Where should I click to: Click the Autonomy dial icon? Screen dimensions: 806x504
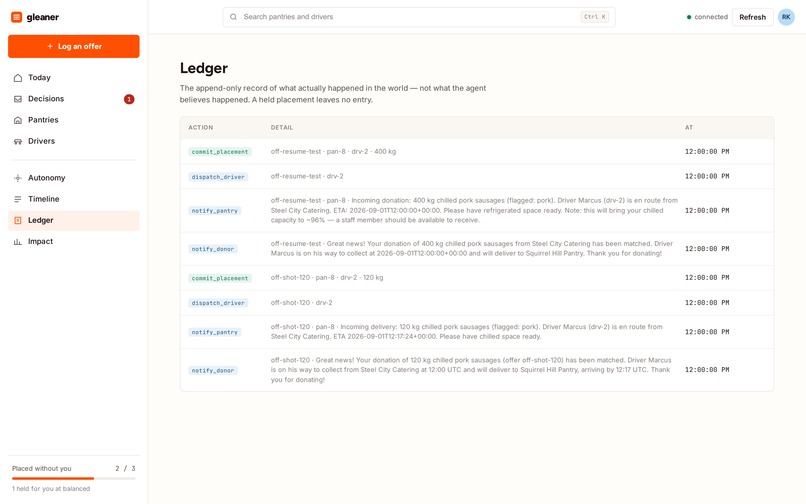click(x=18, y=178)
